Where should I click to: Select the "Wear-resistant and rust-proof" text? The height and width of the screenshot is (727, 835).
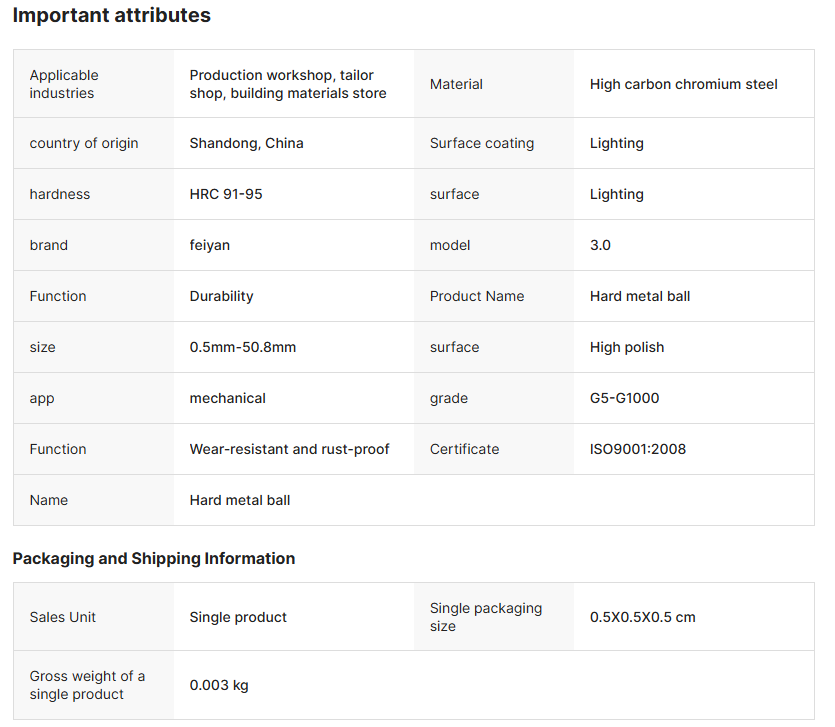tap(289, 449)
